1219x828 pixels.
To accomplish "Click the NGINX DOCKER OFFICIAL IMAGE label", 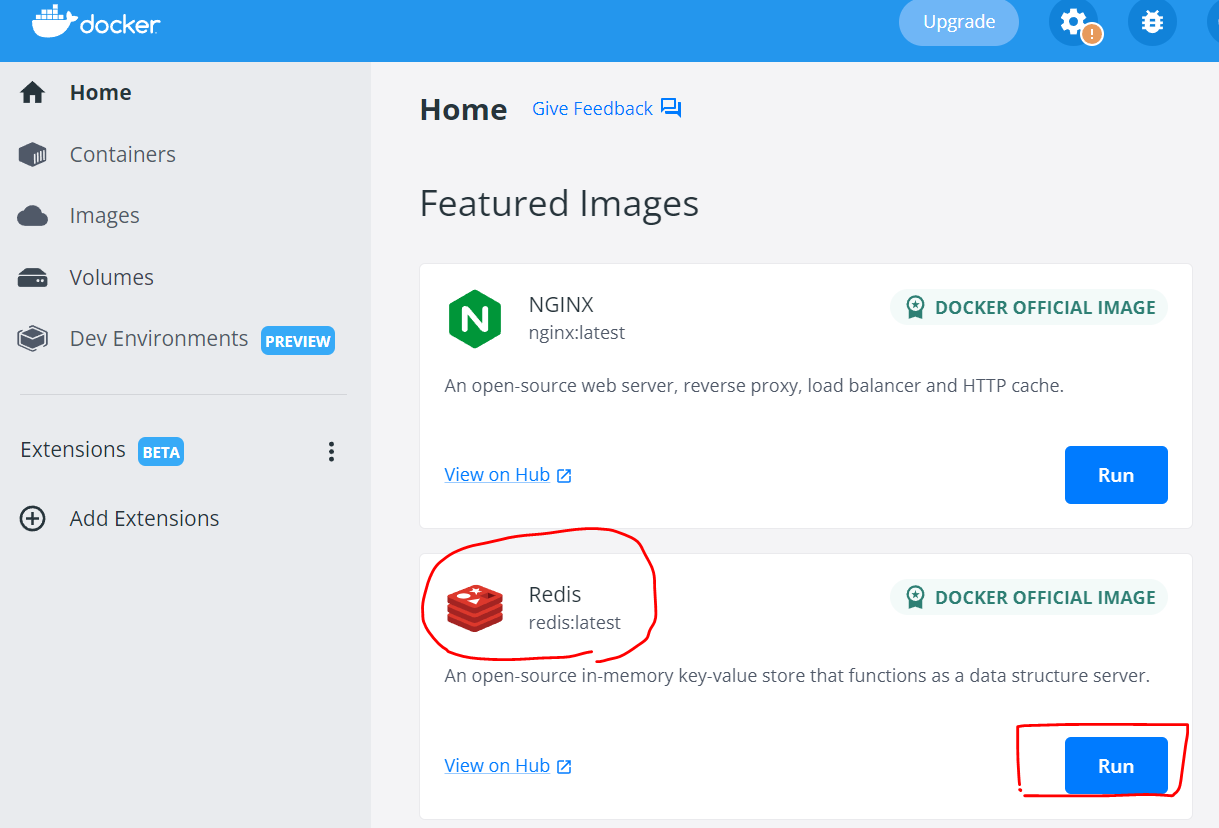I will pos(1045,308).
